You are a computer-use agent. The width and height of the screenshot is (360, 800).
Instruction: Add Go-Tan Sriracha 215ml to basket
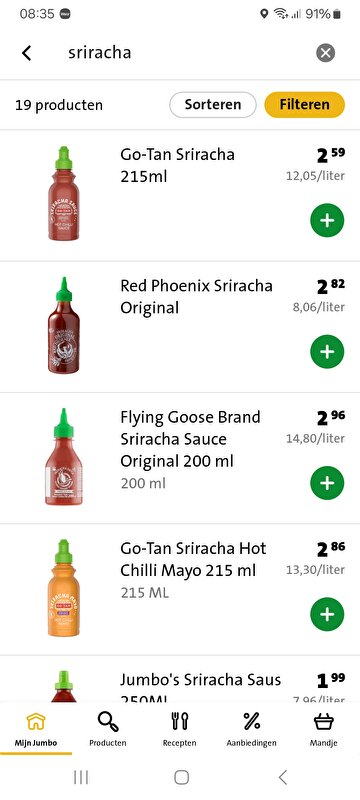[x=327, y=220]
